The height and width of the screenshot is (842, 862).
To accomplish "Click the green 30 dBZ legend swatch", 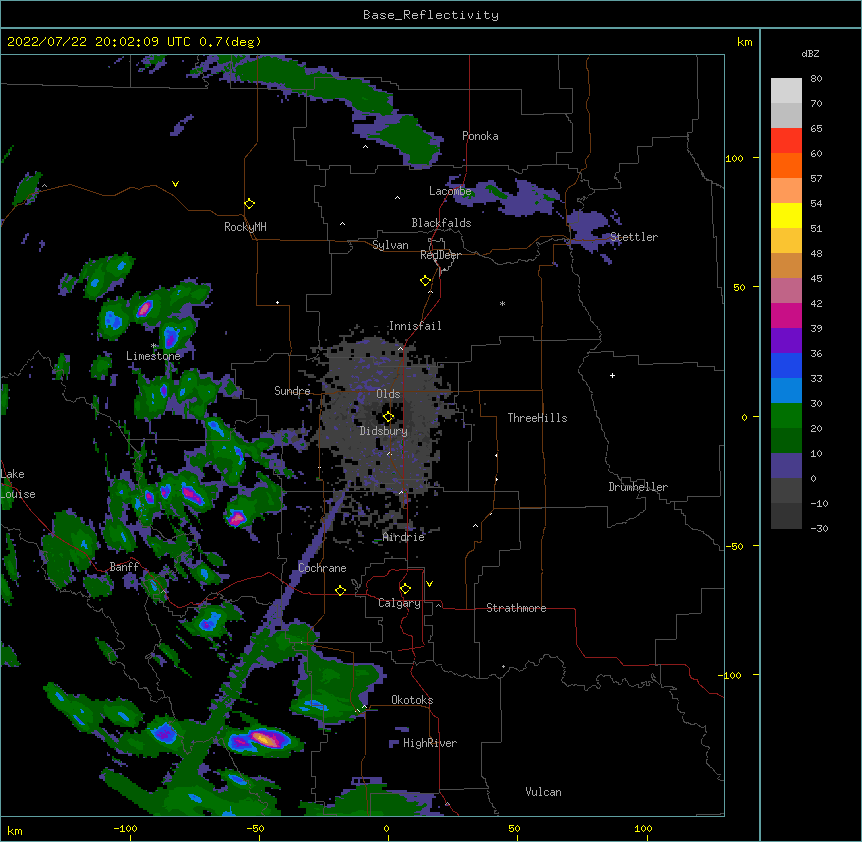I will [786, 416].
